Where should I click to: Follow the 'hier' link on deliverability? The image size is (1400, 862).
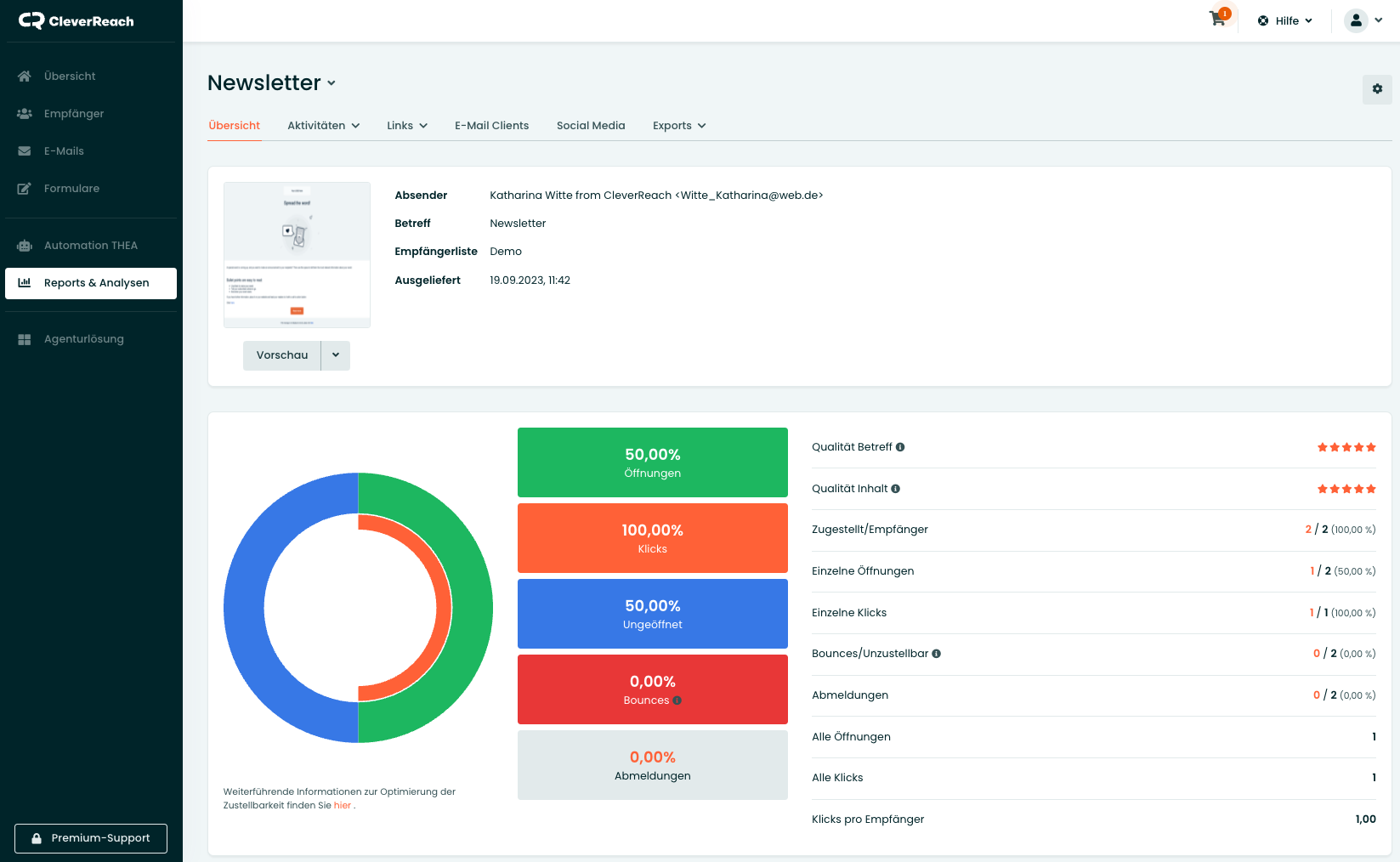(x=343, y=805)
